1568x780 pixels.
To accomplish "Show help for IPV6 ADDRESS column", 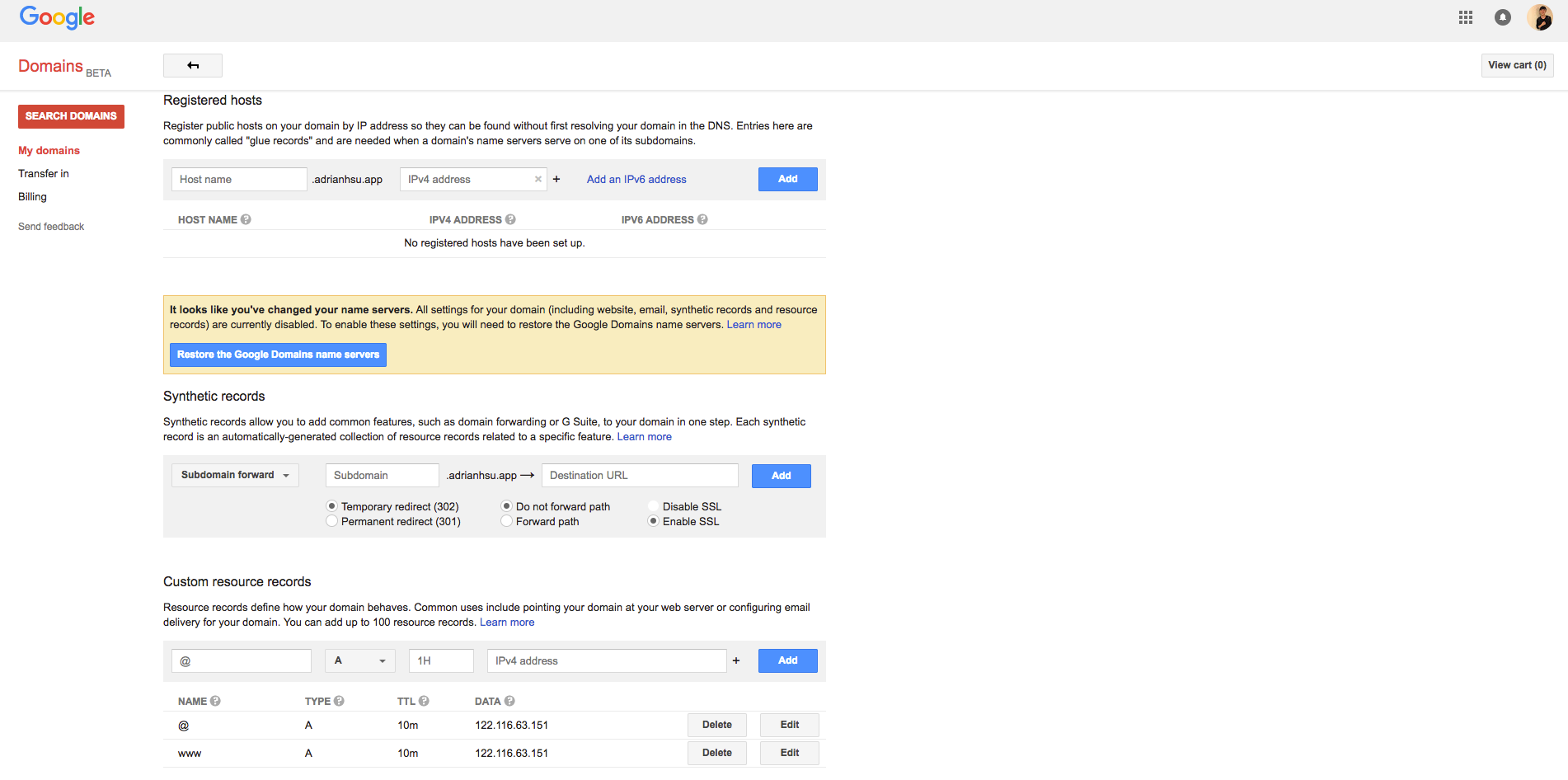I will coord(702,219).
